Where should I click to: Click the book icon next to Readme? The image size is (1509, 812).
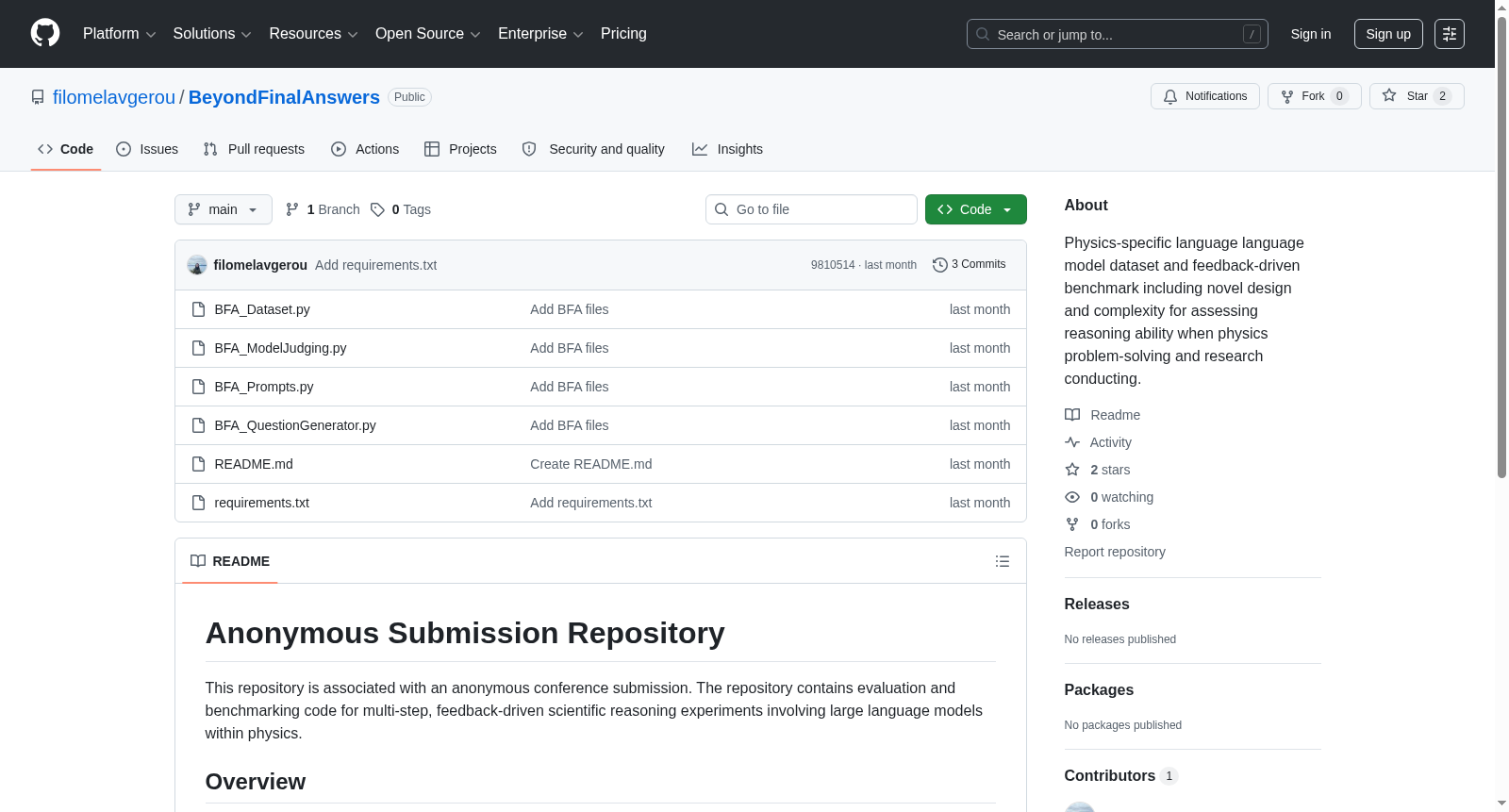click(x=1072, y=415)
